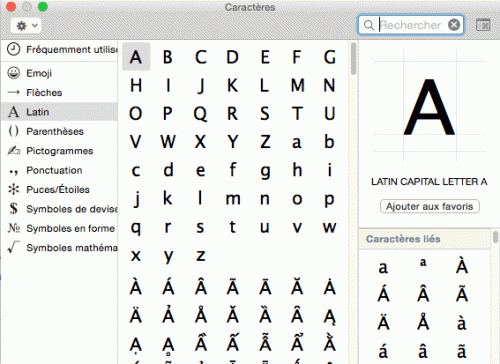Open the gear settings dropdown menu

tap(26, 25)
